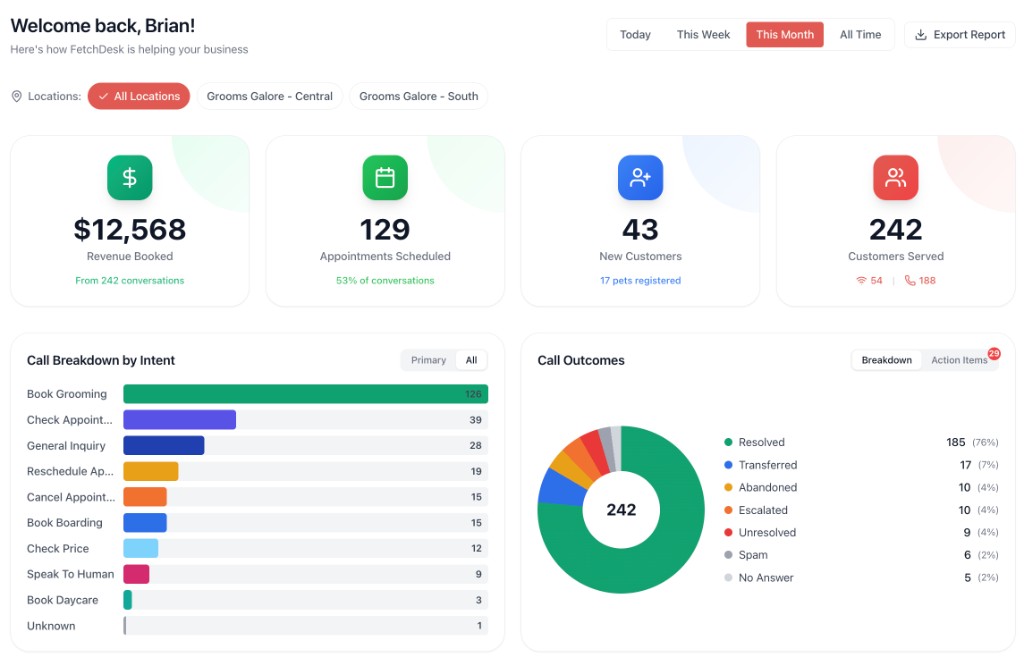Click the download icon on Export Report button
Viewport: 1024px width, 666px height.
921,34
